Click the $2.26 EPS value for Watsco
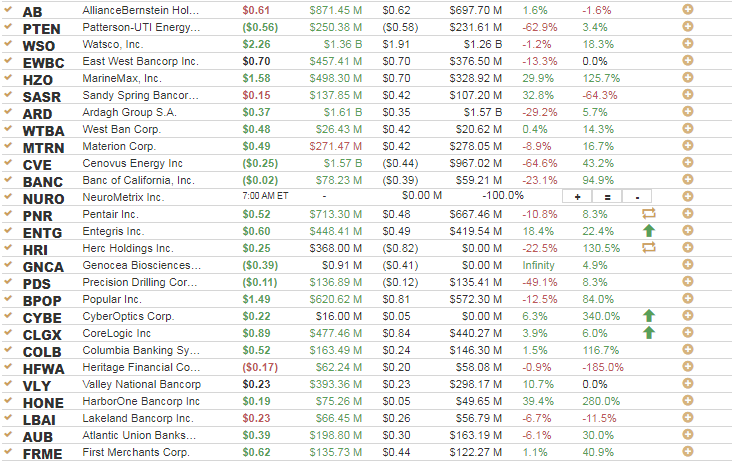The width and height of the screenshot is (737, 461). point(256,44)
